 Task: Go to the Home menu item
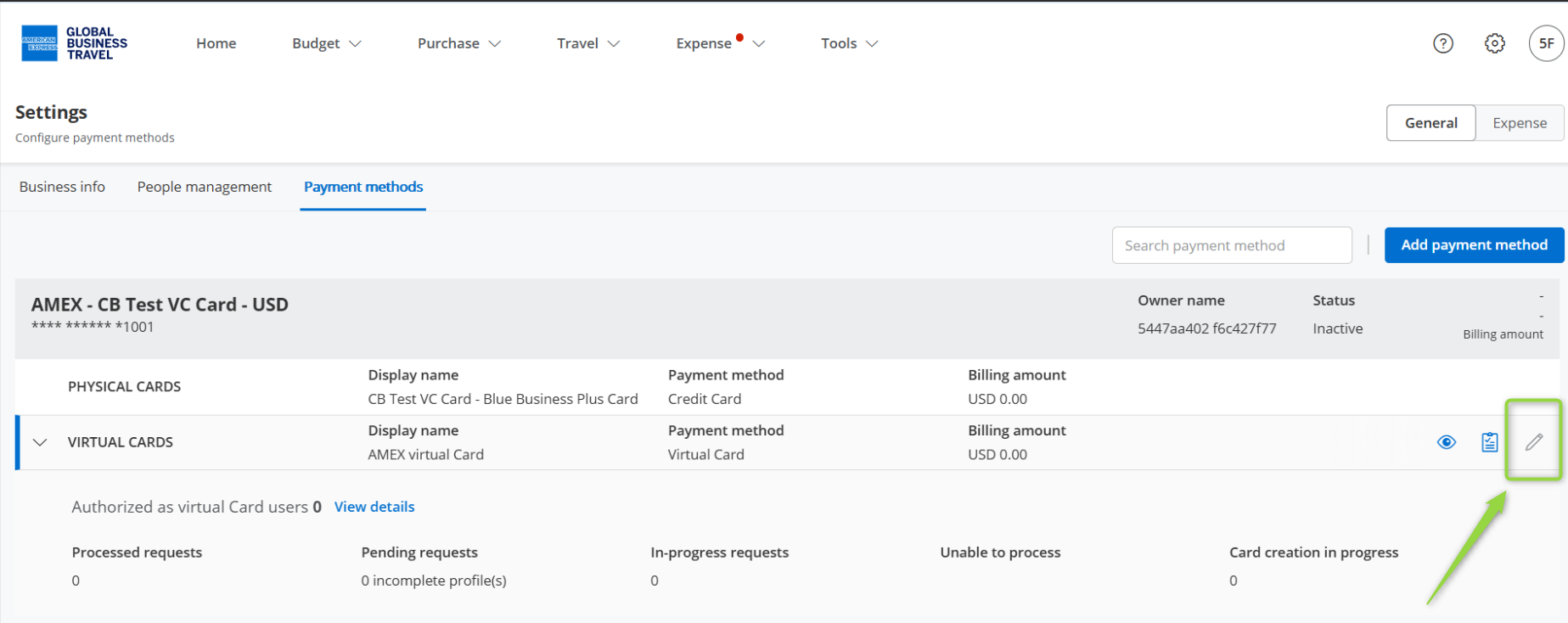pyautogui.click(x=216, y=43)
